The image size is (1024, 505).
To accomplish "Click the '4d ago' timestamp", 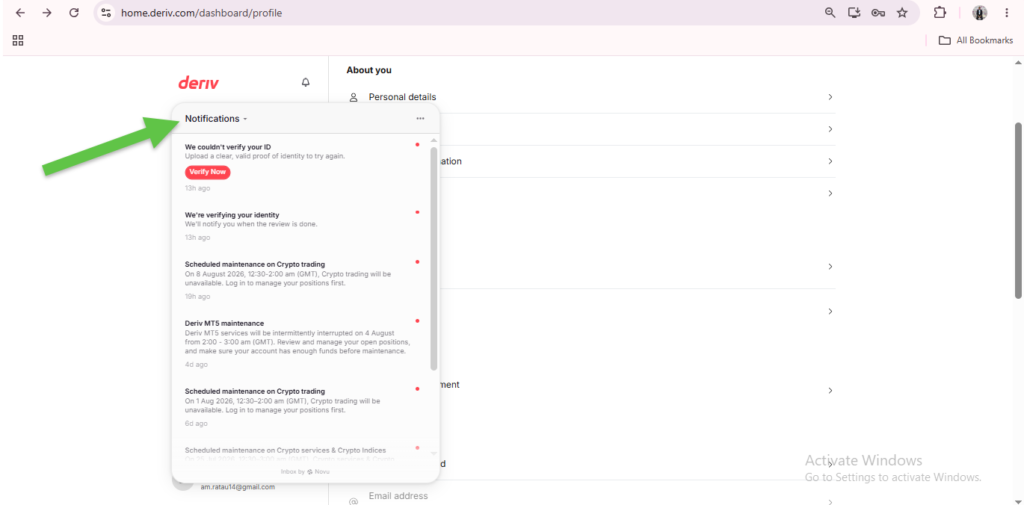I will point(196,365).
